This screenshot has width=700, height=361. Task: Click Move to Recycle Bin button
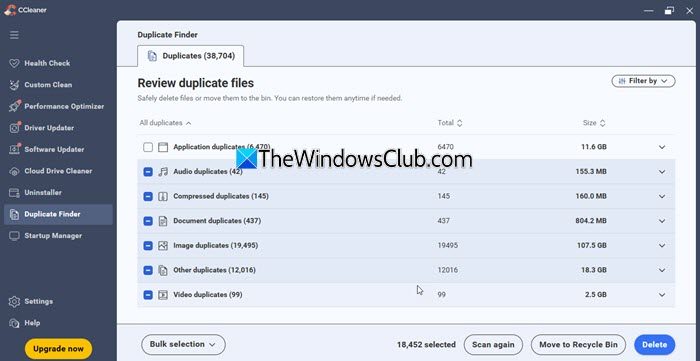[x=579, y=344]
